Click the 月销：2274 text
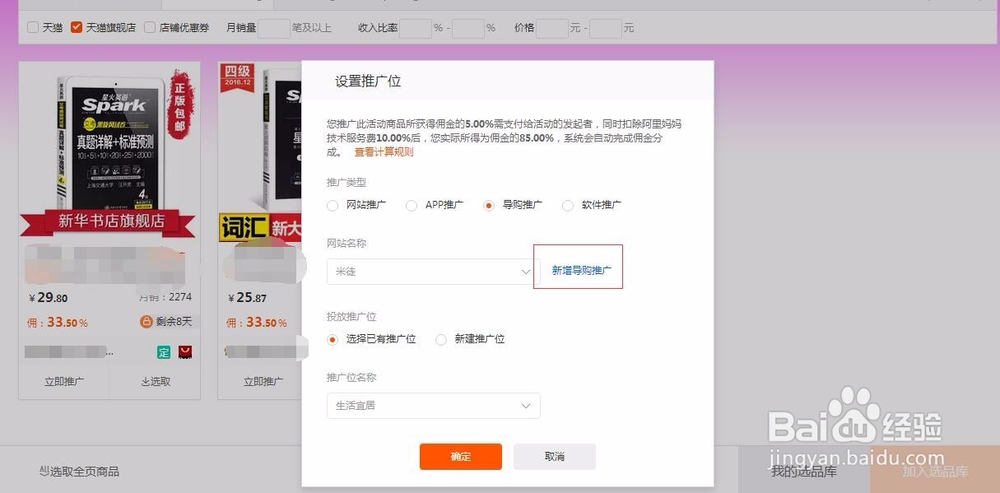1000x493 pixels. point(165,297)
